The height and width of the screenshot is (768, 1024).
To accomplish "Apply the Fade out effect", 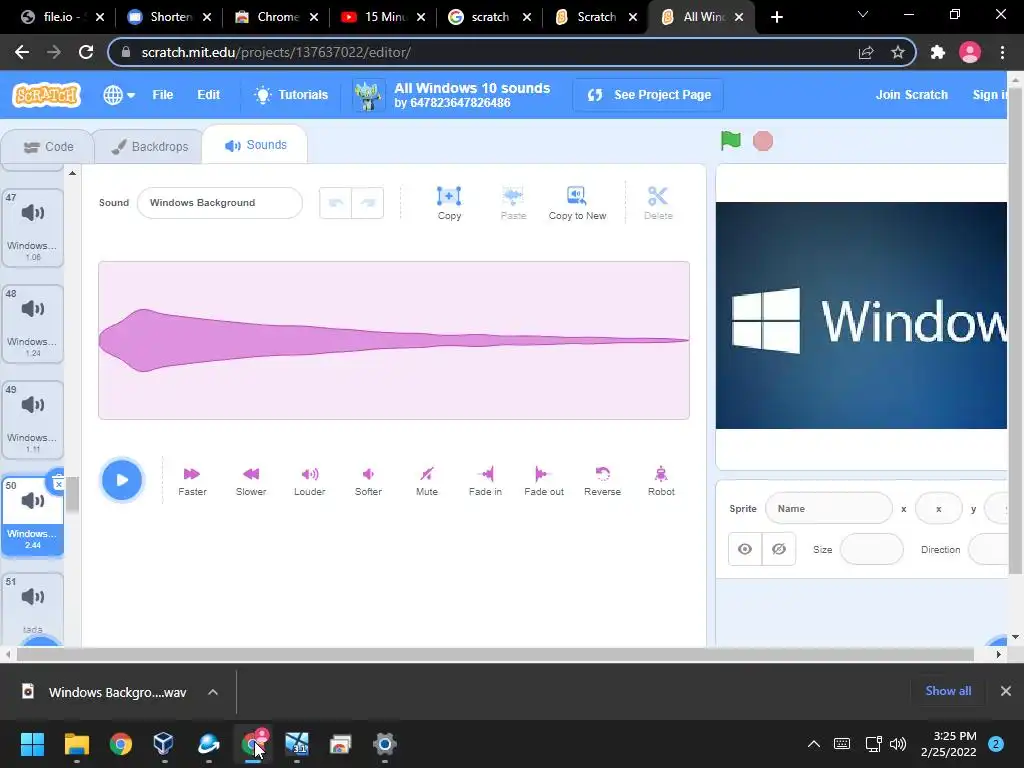I will (x=544, y=481).
